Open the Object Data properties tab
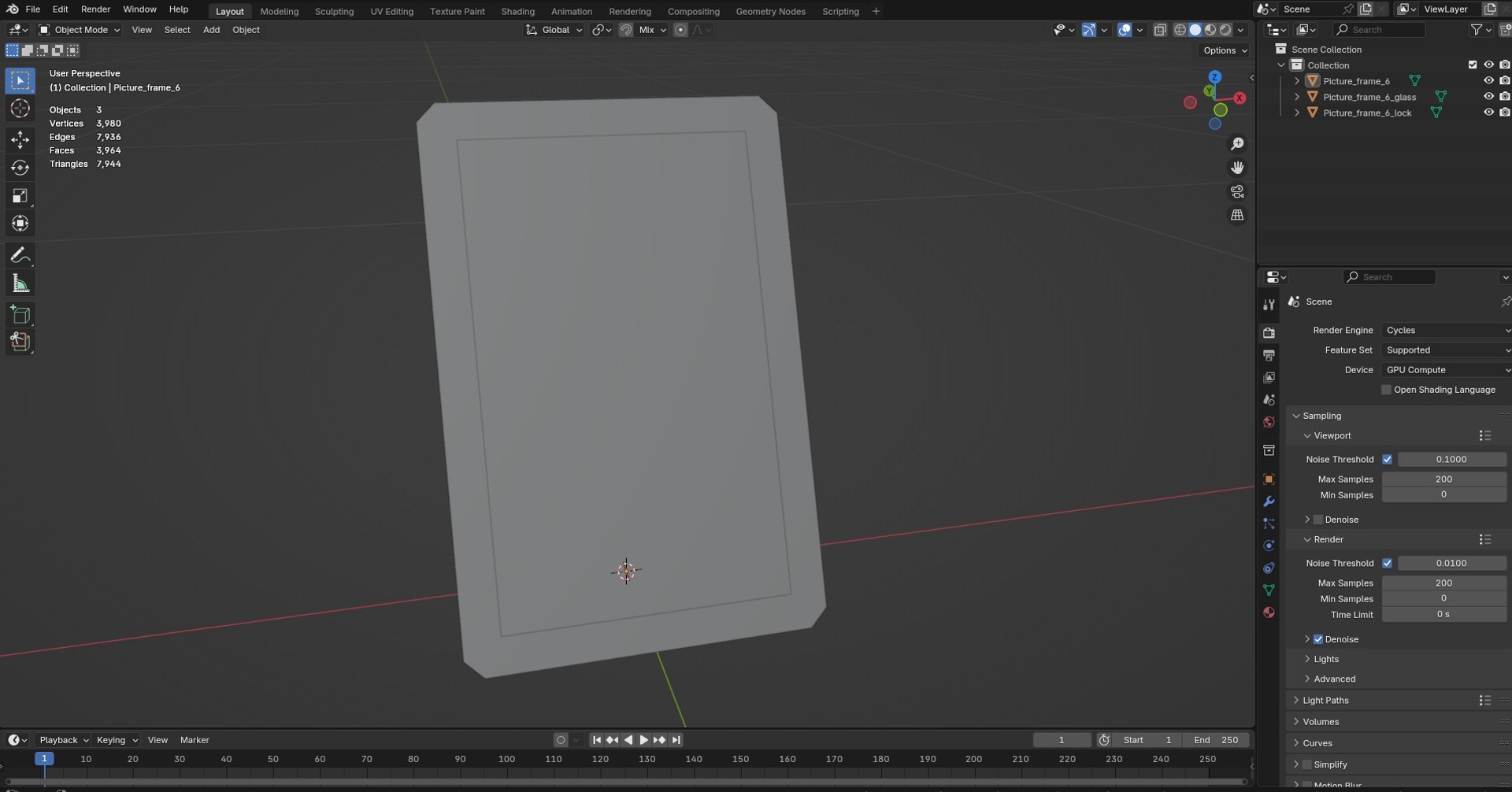The width and height of the screenshot is (1512, 792). (x=1269, y=590)
